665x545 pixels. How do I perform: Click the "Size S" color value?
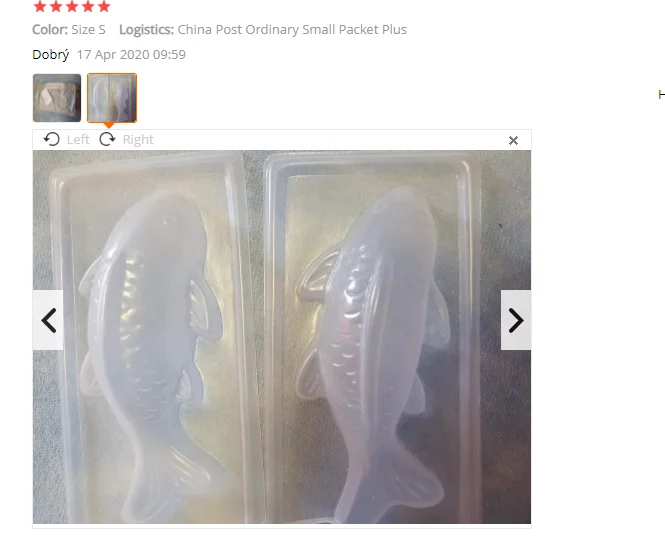(x=88, y=30)
